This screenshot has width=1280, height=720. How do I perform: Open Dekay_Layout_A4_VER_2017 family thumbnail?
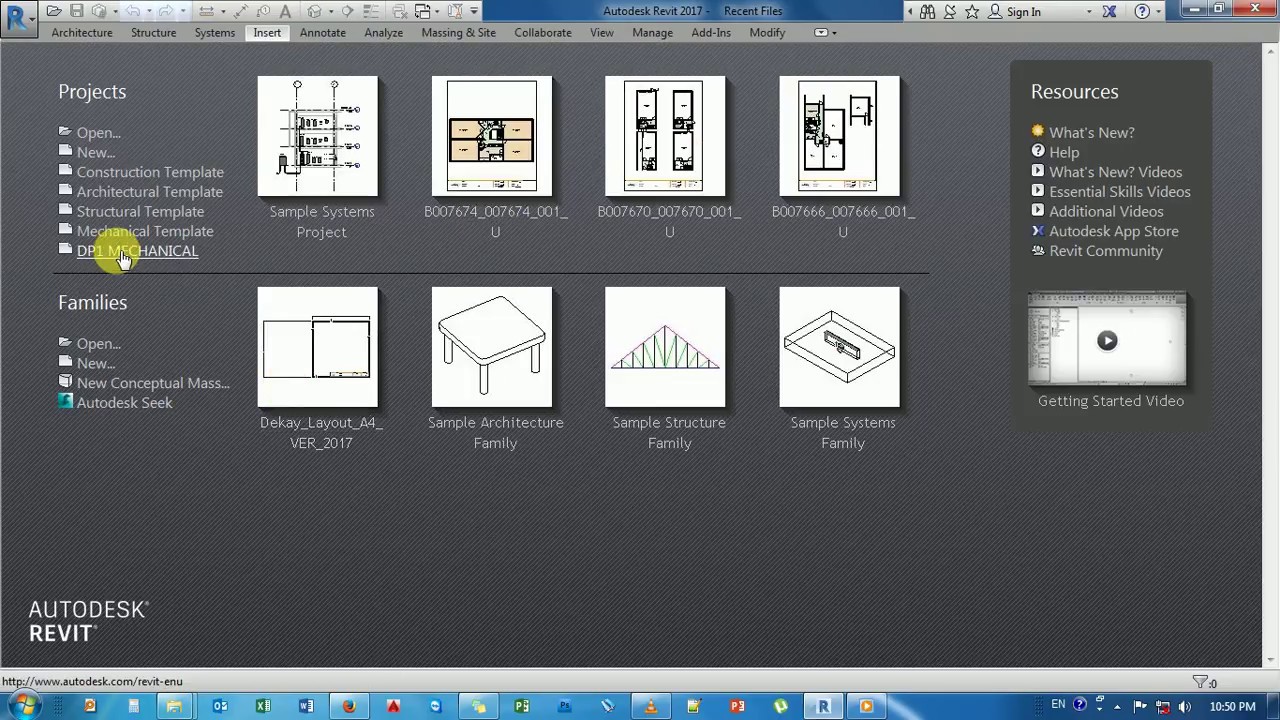(x=318, y=347)
